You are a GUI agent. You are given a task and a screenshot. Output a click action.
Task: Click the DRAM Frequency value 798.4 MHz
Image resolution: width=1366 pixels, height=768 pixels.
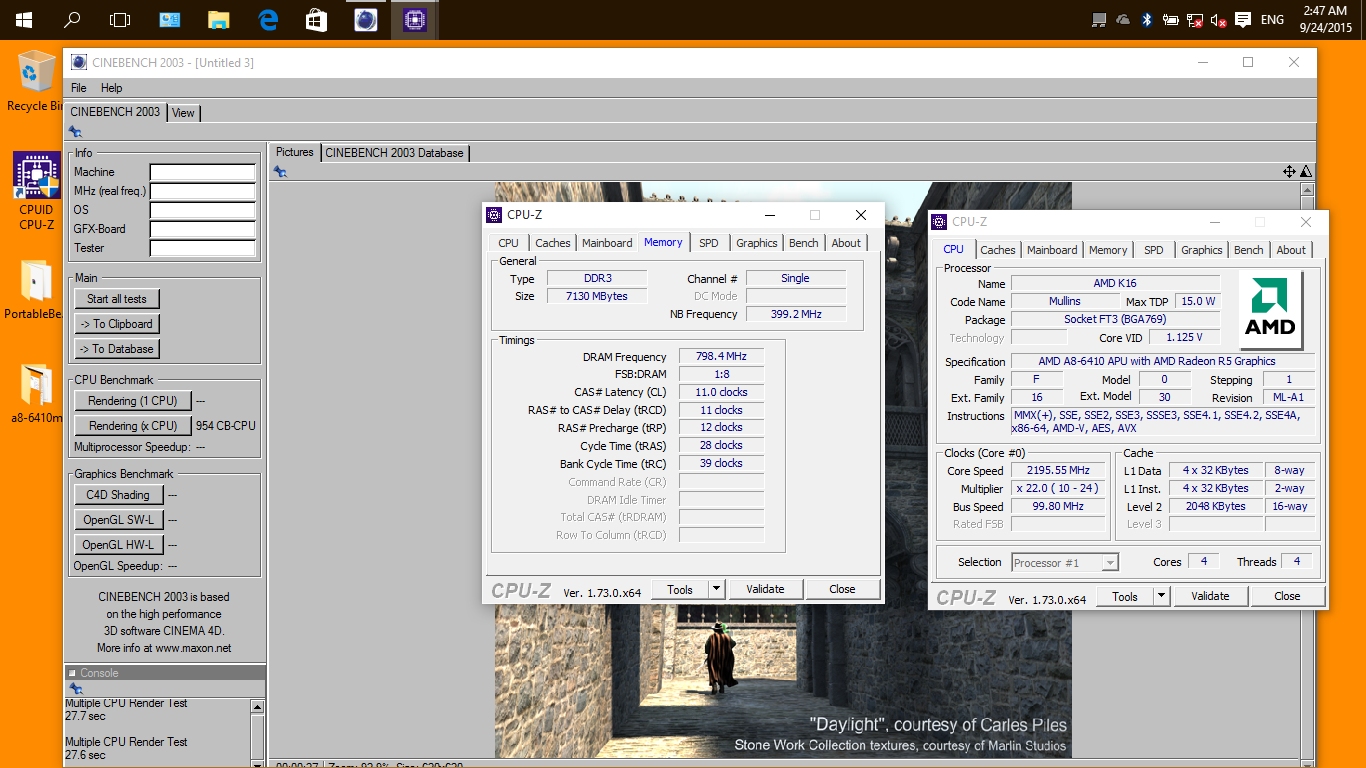coord(722,357)
